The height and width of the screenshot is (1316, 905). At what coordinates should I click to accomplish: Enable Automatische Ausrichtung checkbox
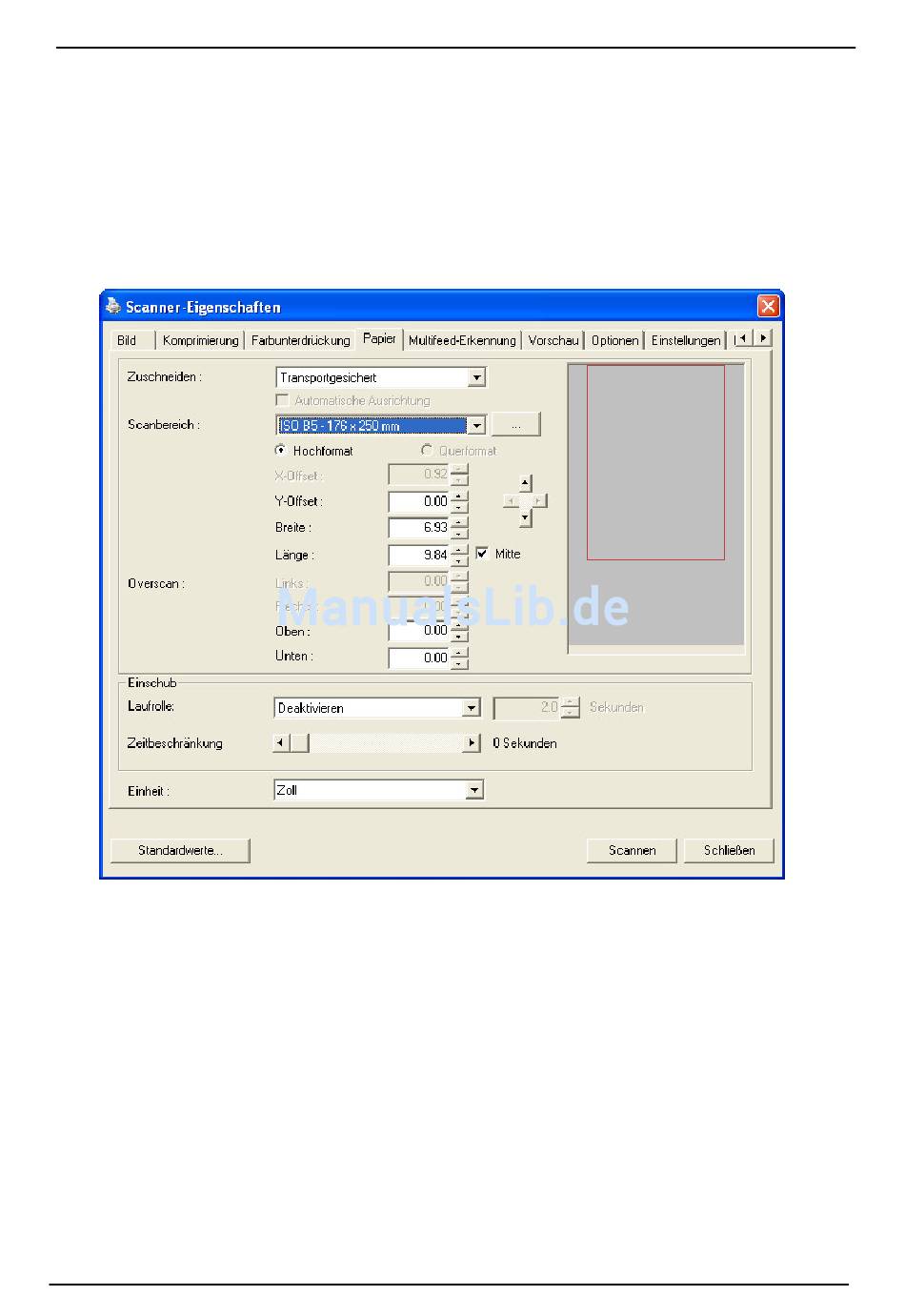282,401
